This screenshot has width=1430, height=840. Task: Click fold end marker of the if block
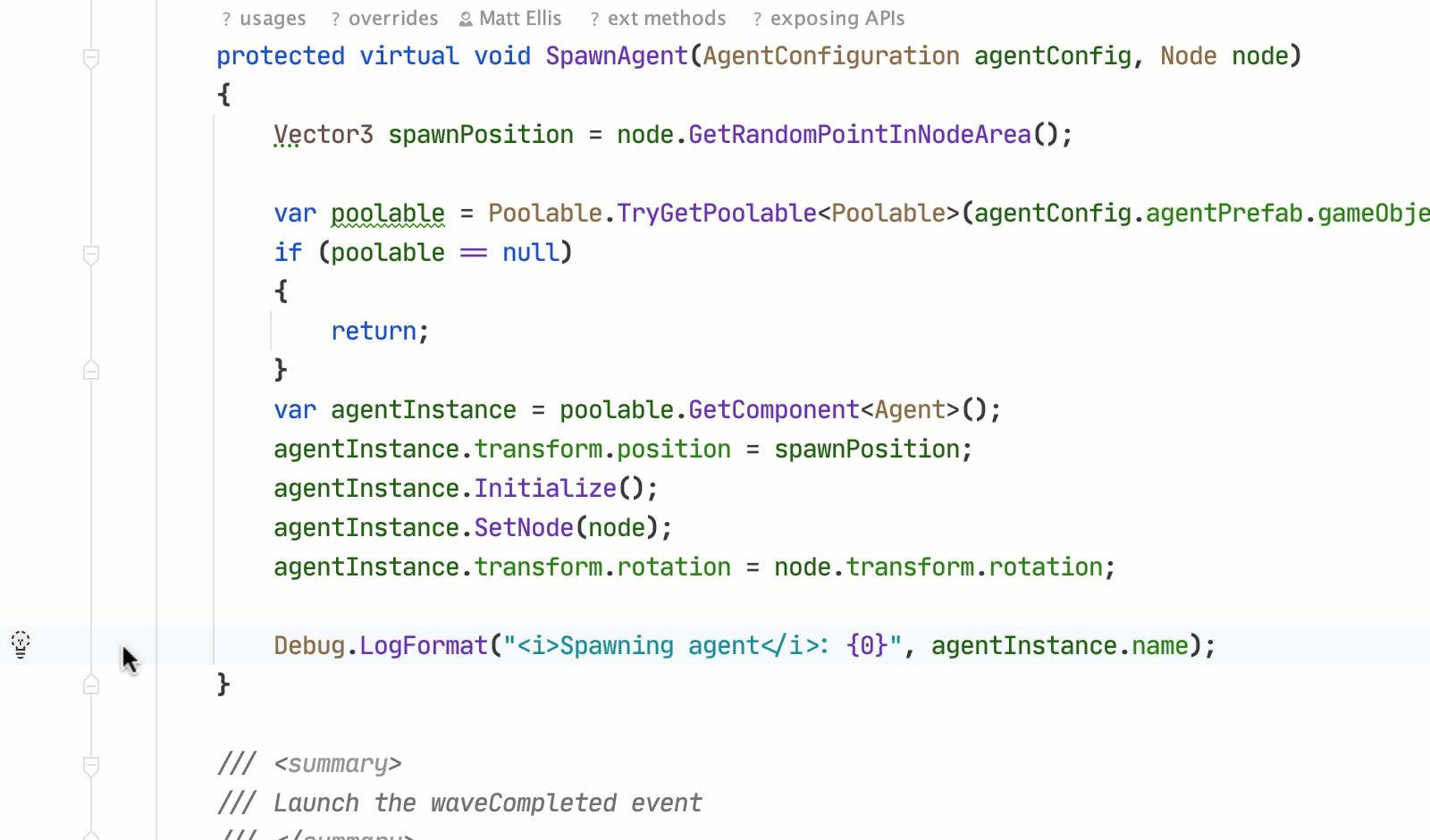91,370
